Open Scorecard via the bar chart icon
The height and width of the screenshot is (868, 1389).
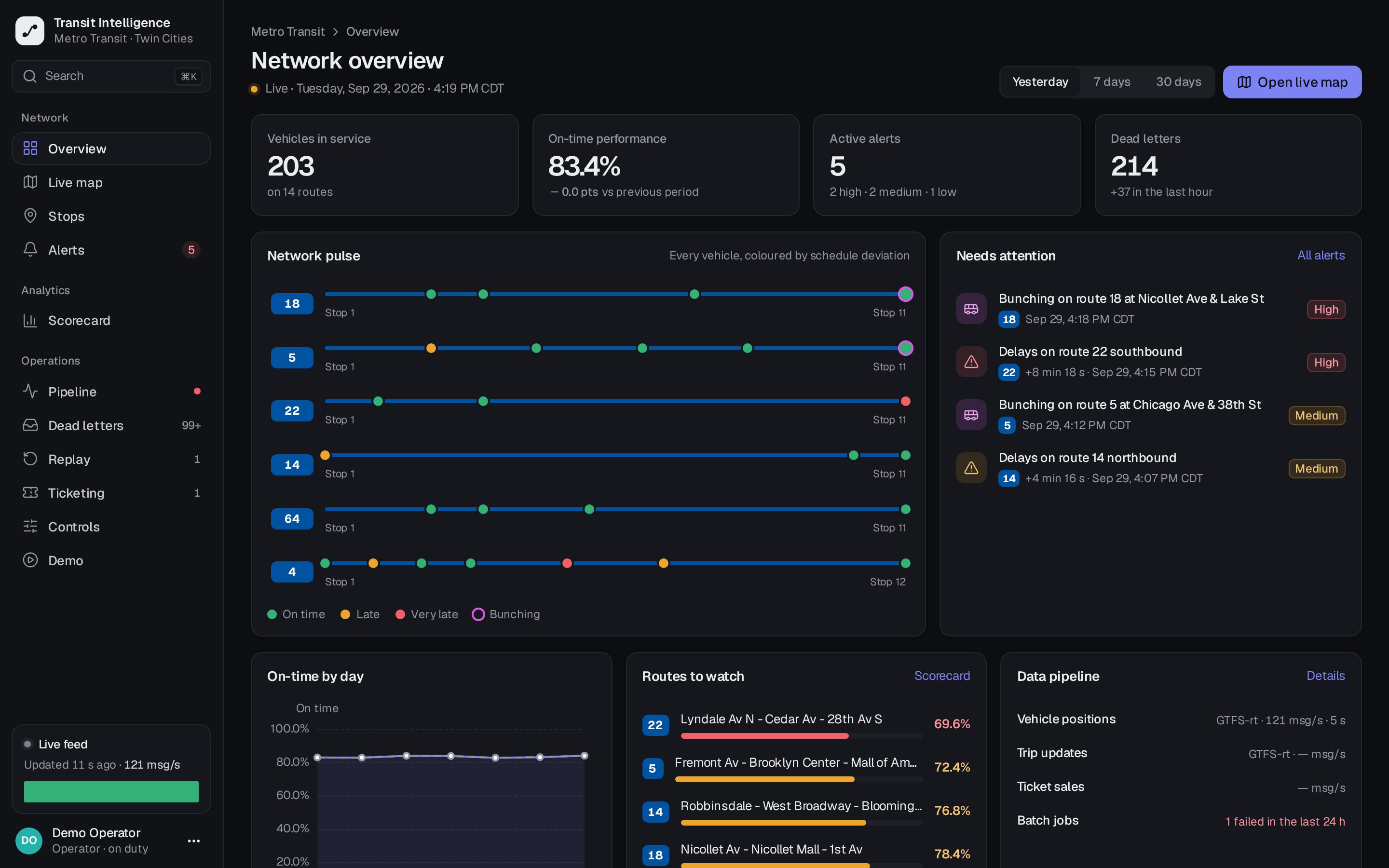point(30,320)
